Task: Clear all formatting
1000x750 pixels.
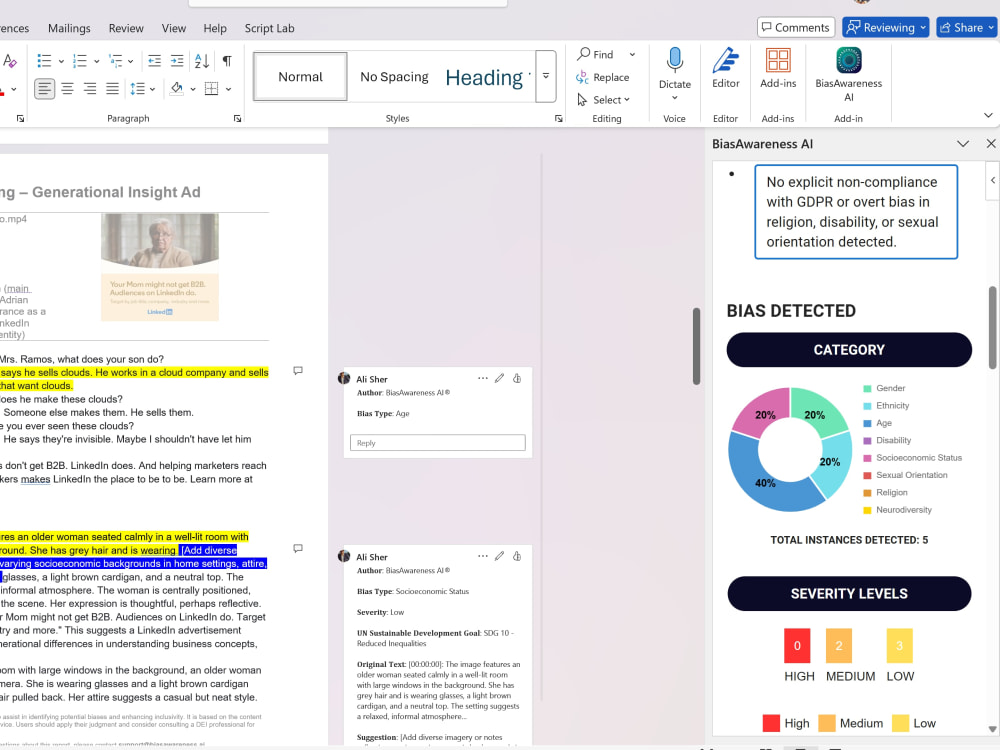Action: click(x=9, y=61)
